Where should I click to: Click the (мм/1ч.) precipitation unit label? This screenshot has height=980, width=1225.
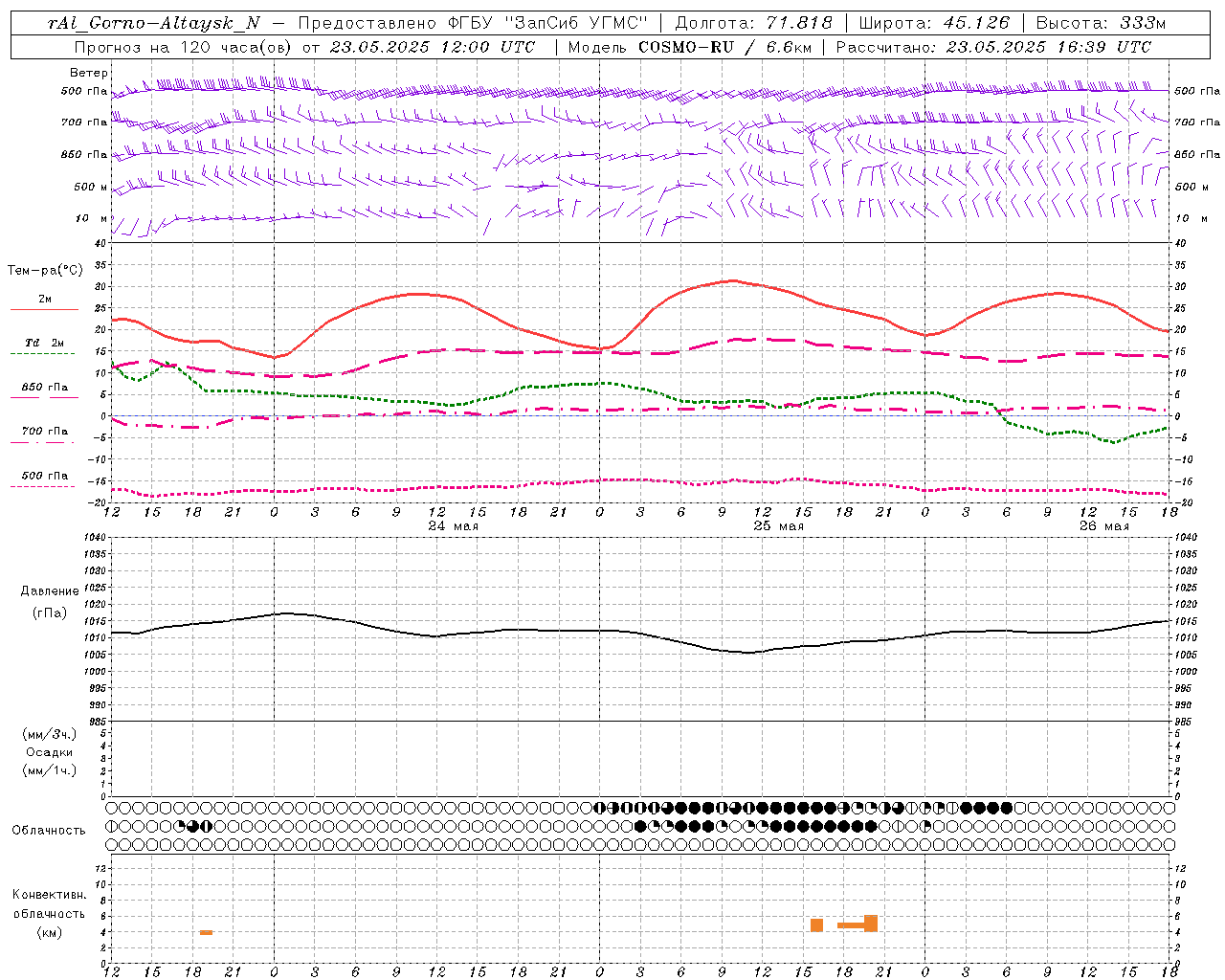coord(50,770)
